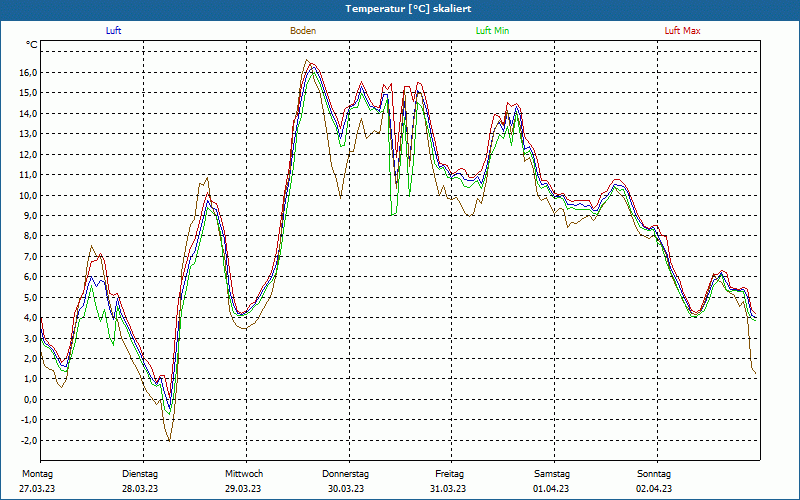Select the date 02.04.23 below the chart
Screen dimensions: 800x500
coord(654,489)
